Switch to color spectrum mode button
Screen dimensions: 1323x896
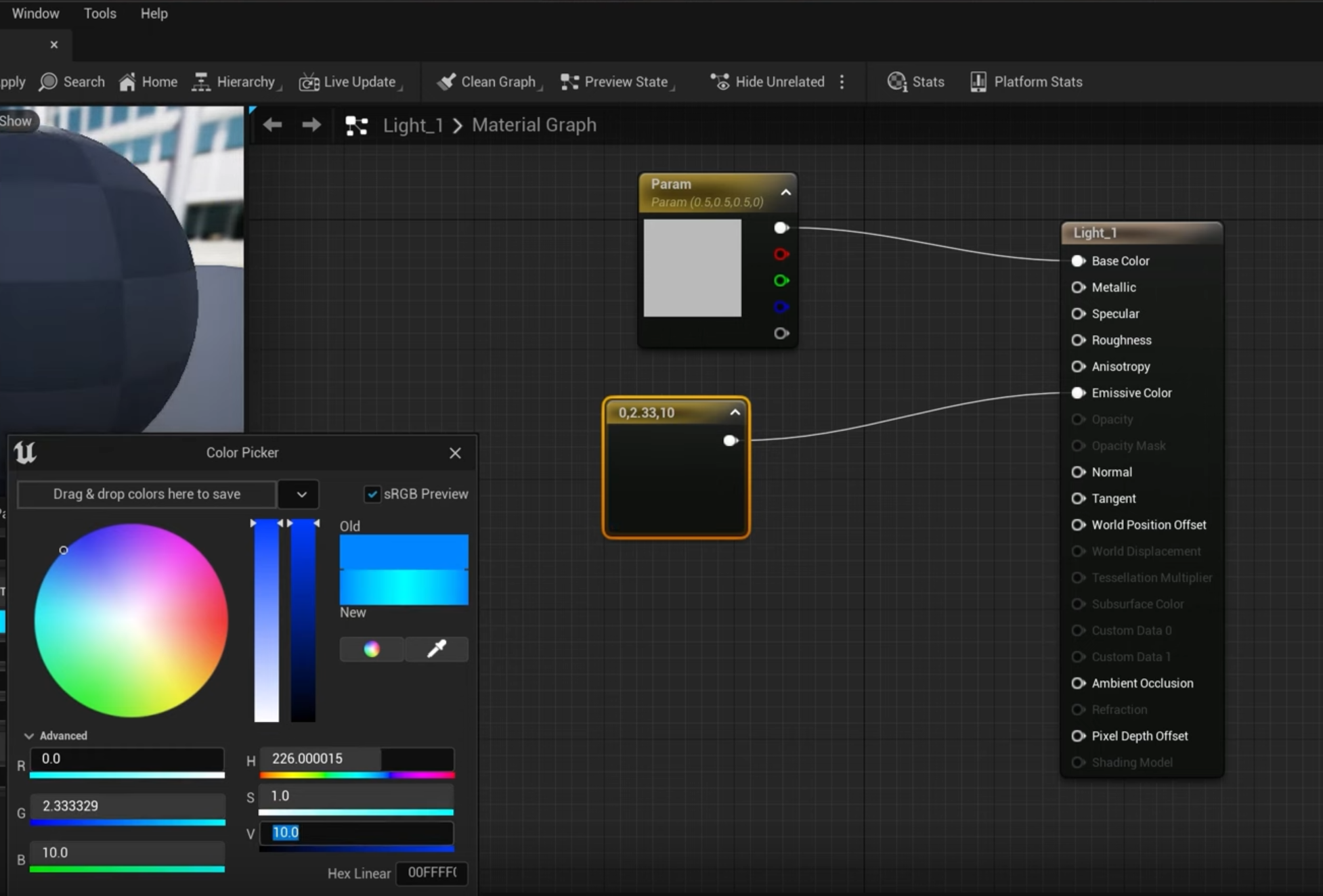coord(372,649)
